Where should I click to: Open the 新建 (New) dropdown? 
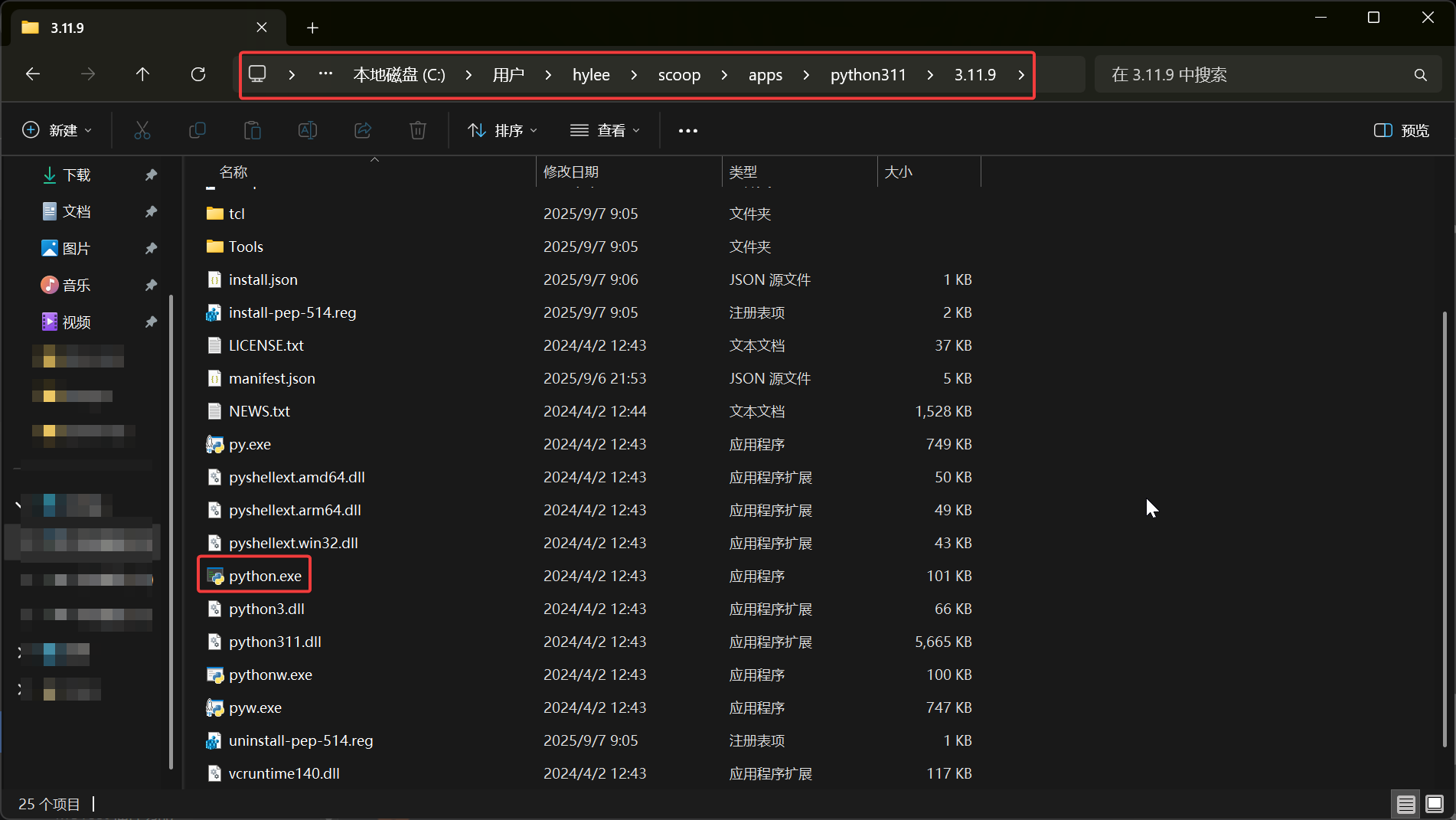[57, 131]
